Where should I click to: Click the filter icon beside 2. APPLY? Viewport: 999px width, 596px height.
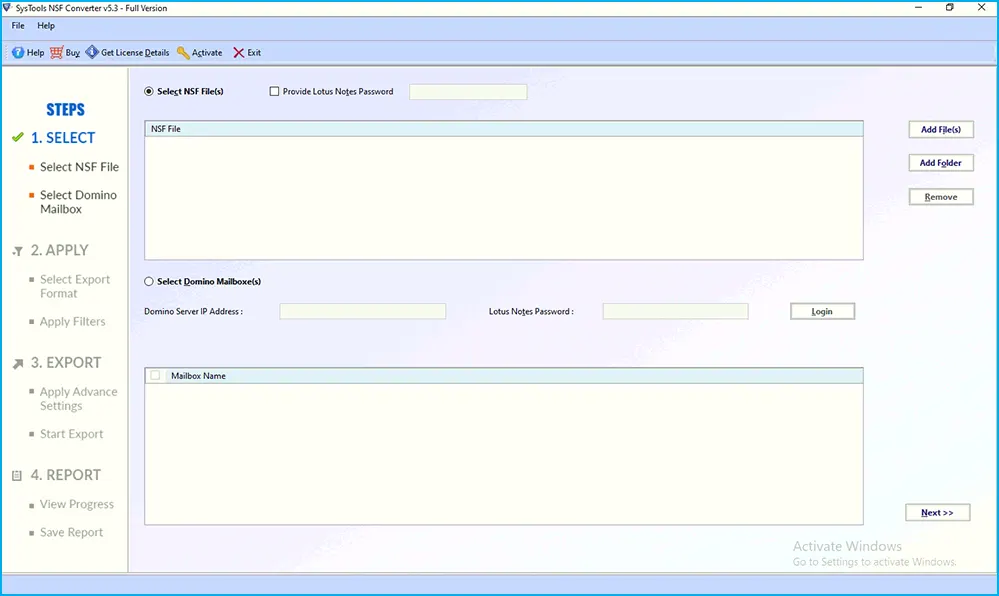(18, 251)
